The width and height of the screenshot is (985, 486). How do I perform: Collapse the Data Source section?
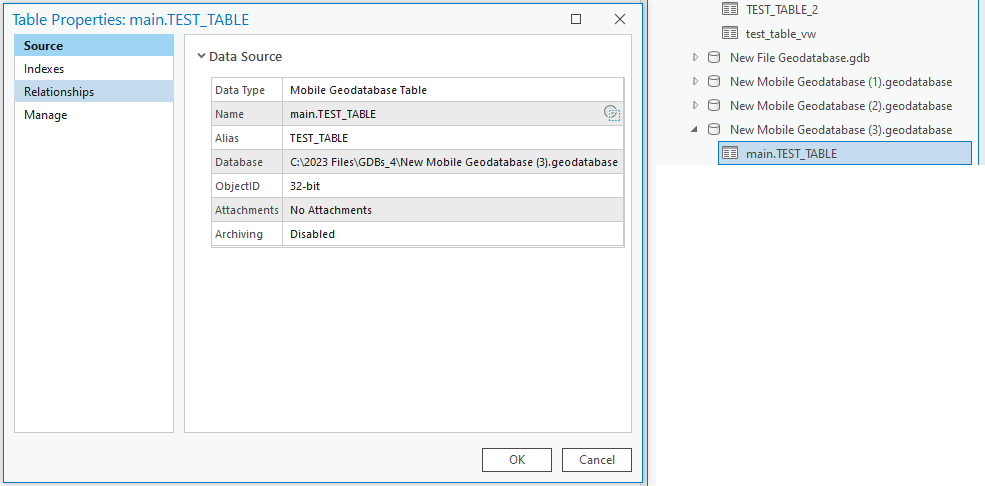[202, 57]
